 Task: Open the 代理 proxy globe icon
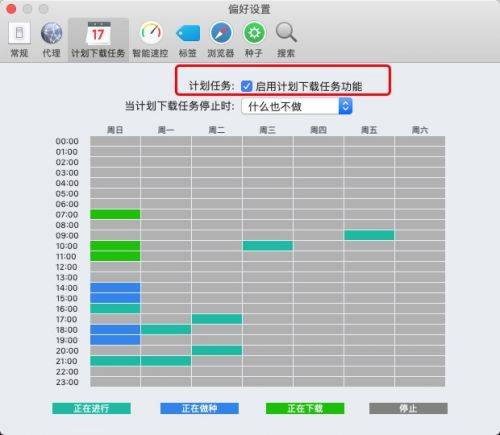coord(52,33)
